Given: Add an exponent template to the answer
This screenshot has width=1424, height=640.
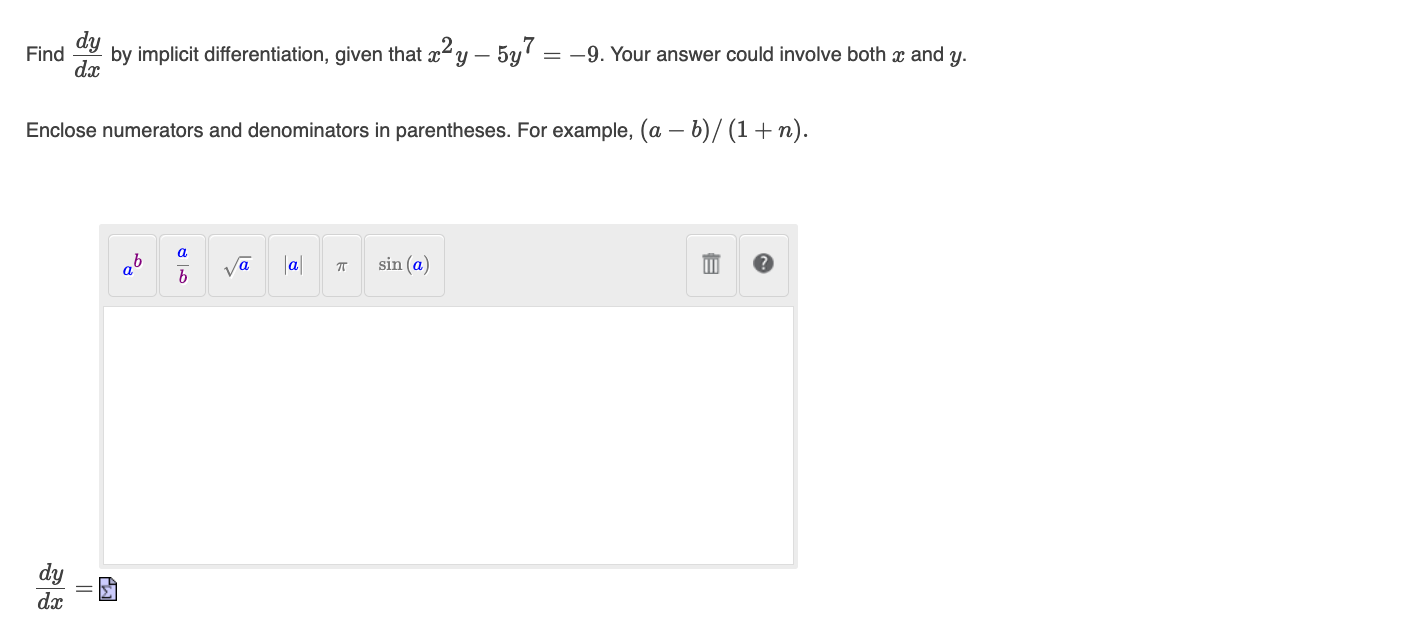Looking at the screenshot, I should pyautogui.click(x=131, y=264).
